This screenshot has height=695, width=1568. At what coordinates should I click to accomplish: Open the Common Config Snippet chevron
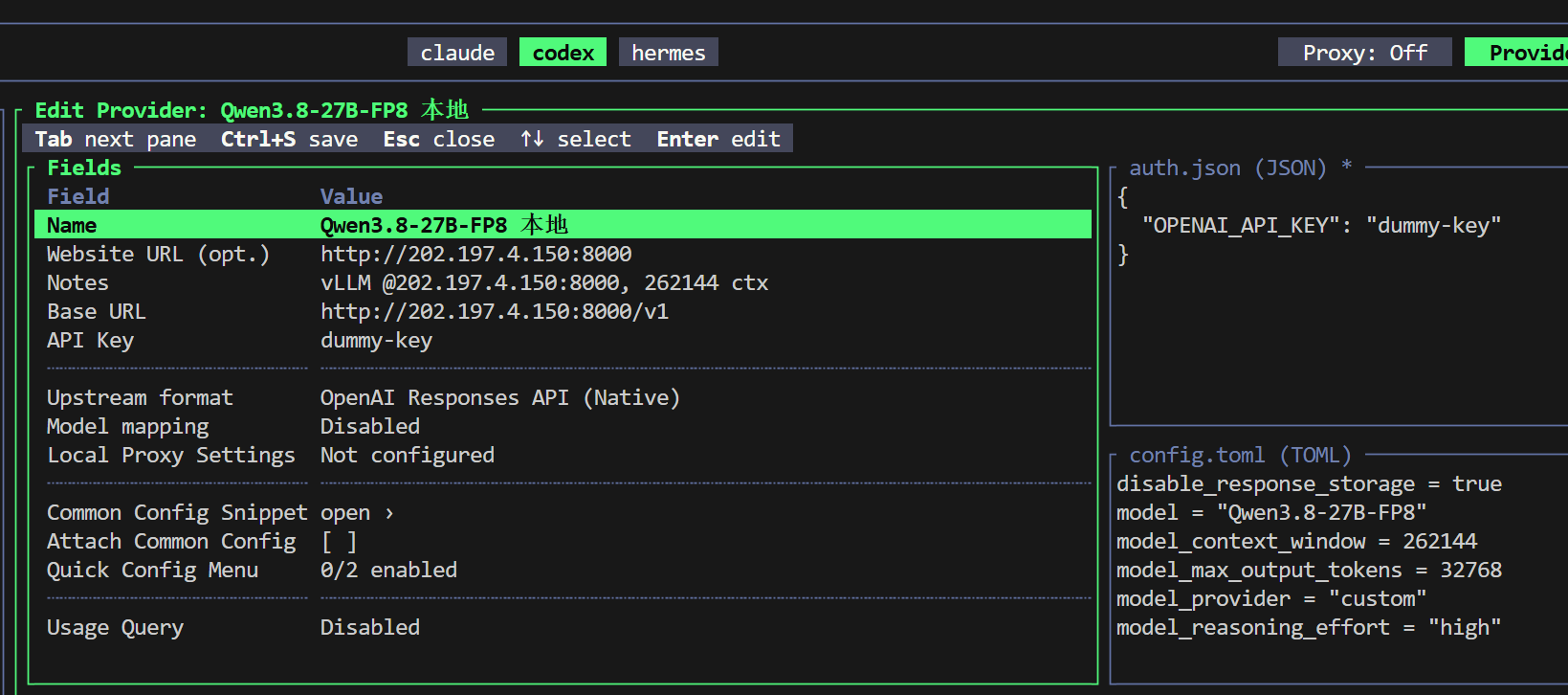389,513
